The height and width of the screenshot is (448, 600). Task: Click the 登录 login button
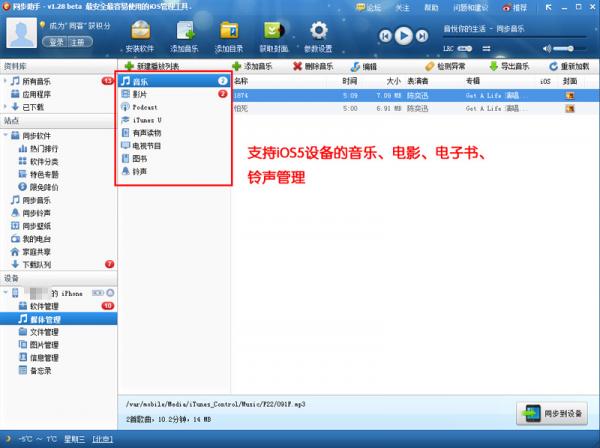tap(56, 42)
